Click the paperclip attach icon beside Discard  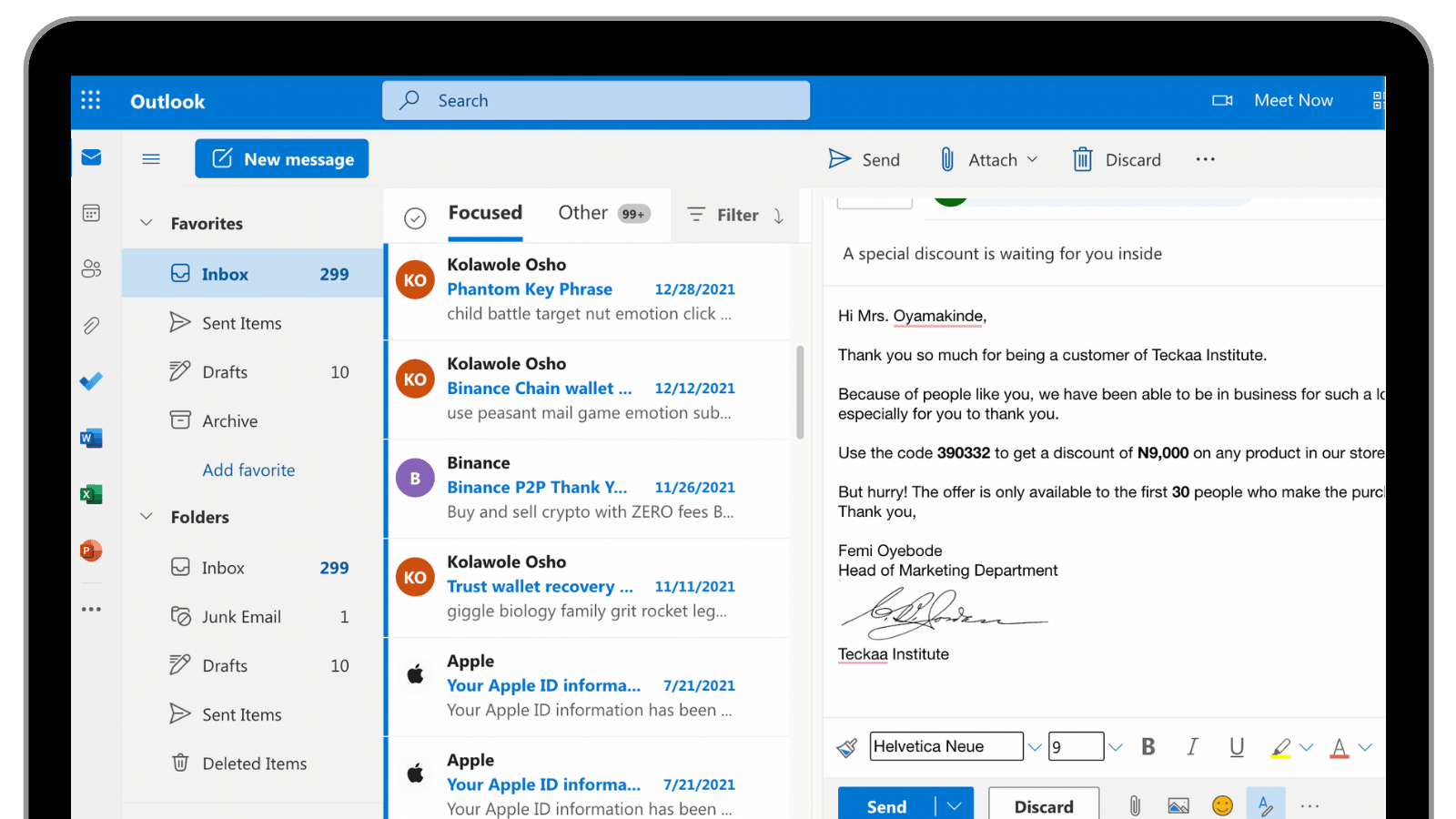[1135, 805]
